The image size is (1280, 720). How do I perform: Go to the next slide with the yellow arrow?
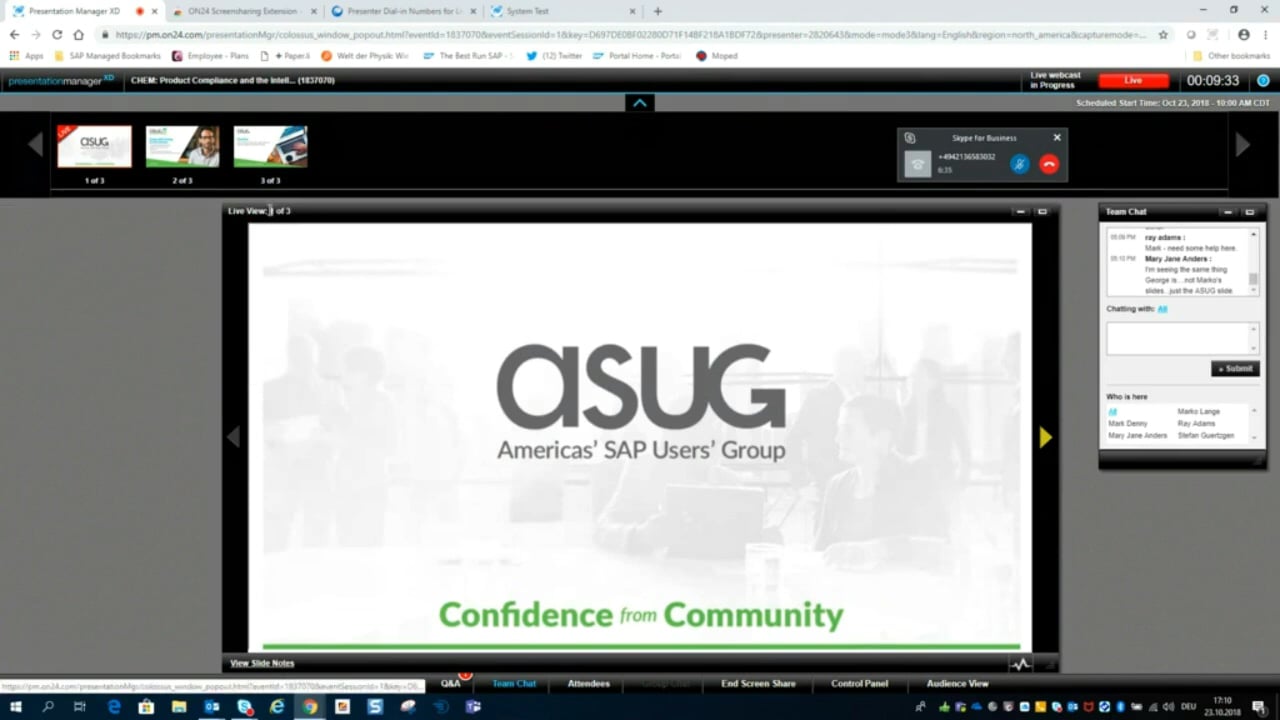[x=1045, y=437]
